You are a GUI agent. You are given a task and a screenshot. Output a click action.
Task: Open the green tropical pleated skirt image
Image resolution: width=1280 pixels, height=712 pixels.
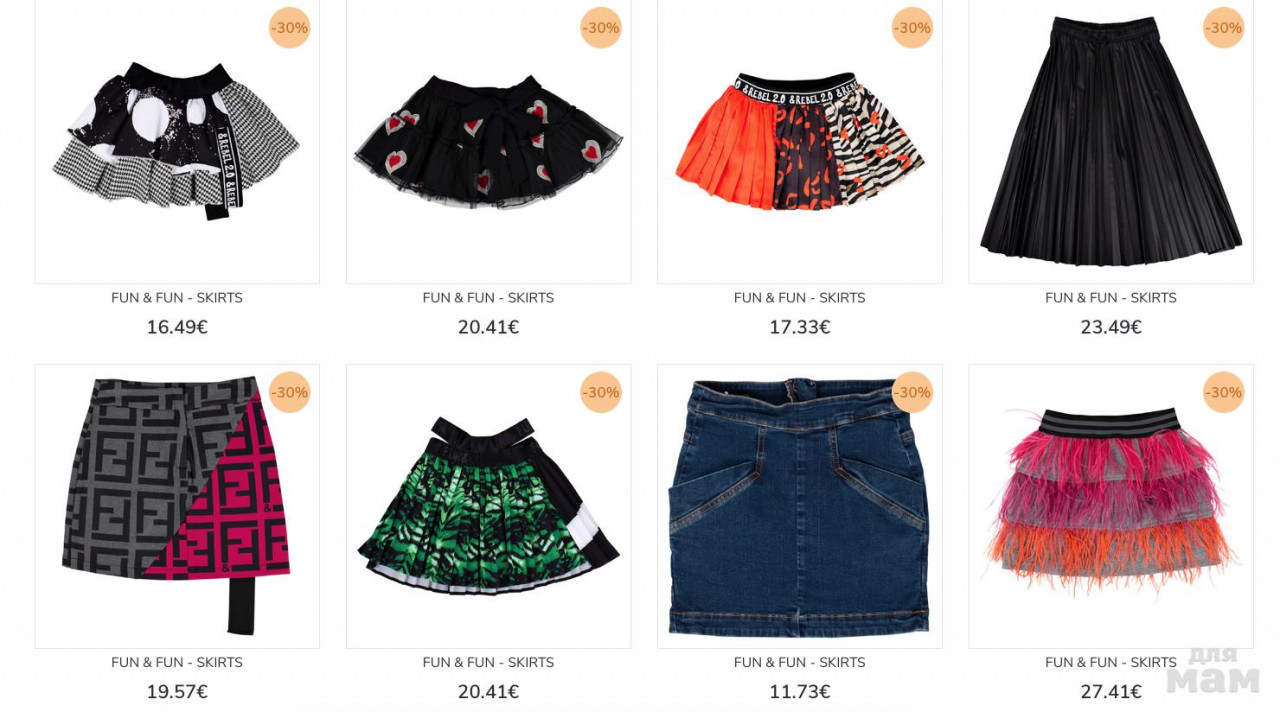point(488,506)
